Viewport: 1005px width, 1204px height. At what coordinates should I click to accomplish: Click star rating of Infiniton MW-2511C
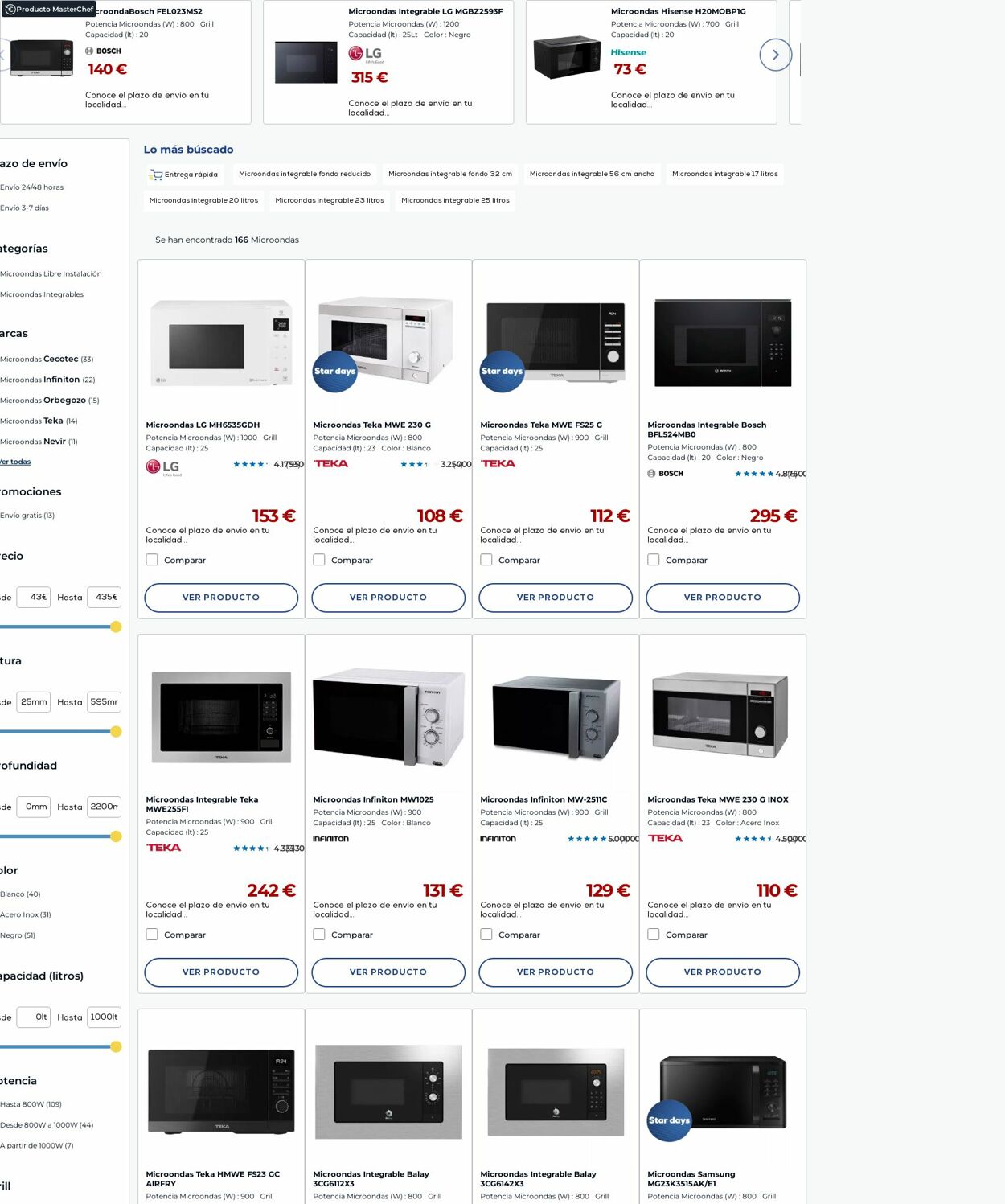587,839
